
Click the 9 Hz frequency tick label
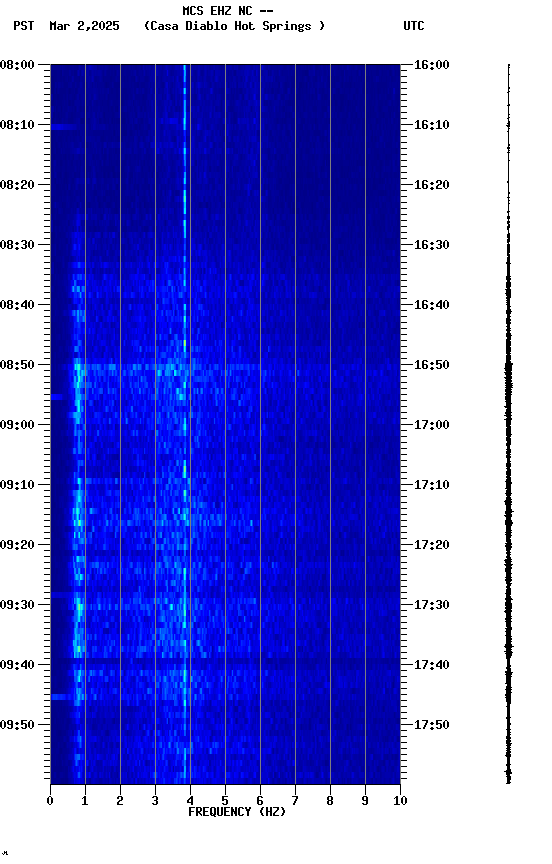[365, 801]
